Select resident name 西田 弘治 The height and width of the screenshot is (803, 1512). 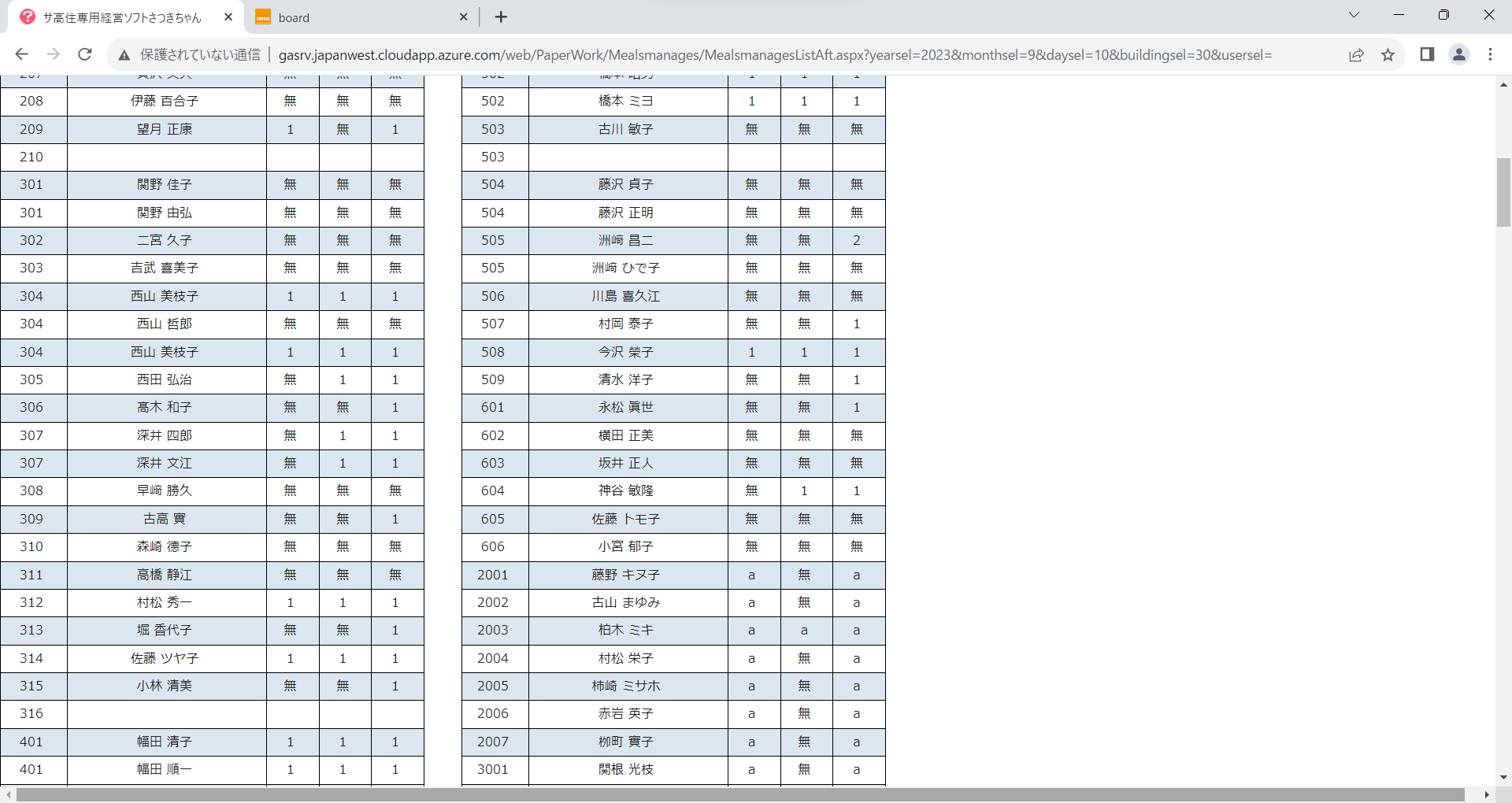[165, 379]
